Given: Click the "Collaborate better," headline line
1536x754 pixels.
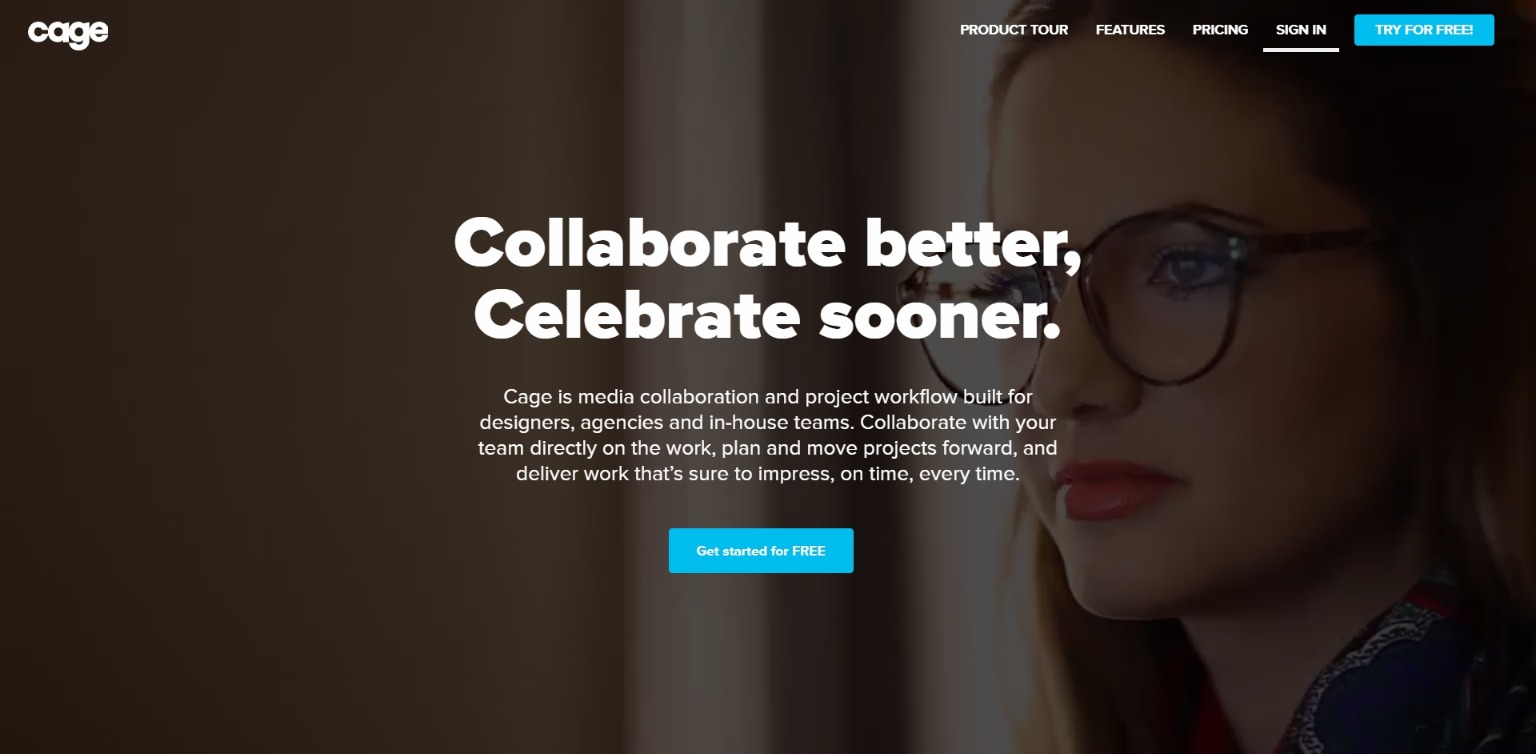Looking at the screenshot, I should (767, 242).
